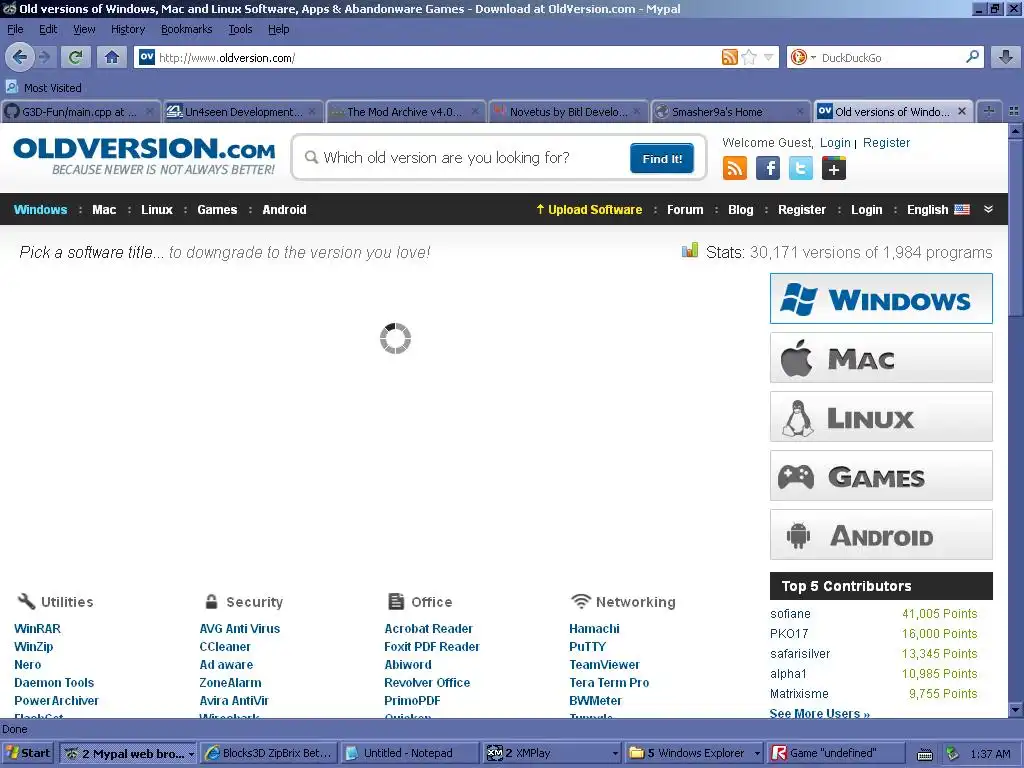Expand the navigation bar double chevron

(988, 209)
